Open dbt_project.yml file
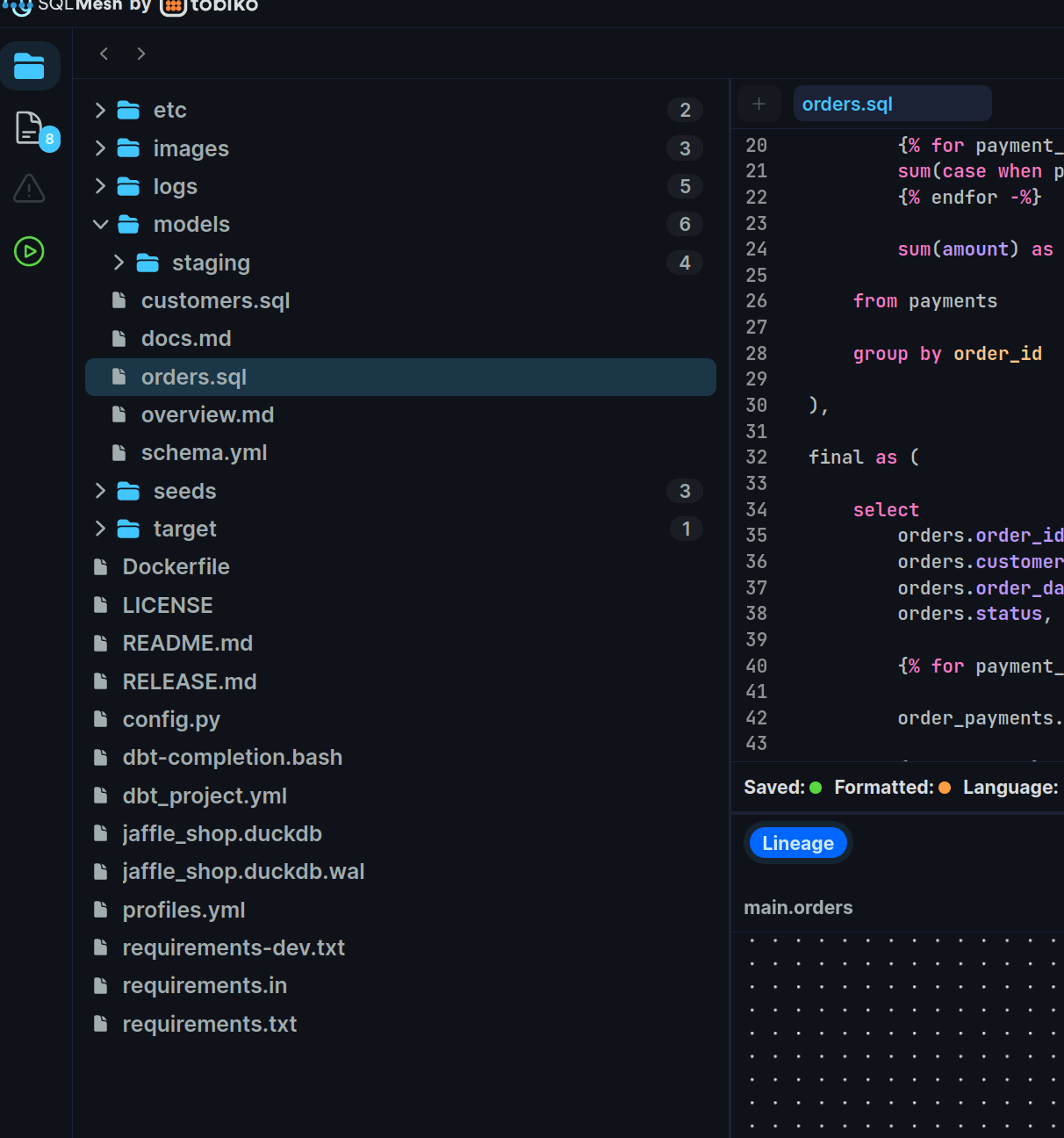 click(x=205, y=796)
